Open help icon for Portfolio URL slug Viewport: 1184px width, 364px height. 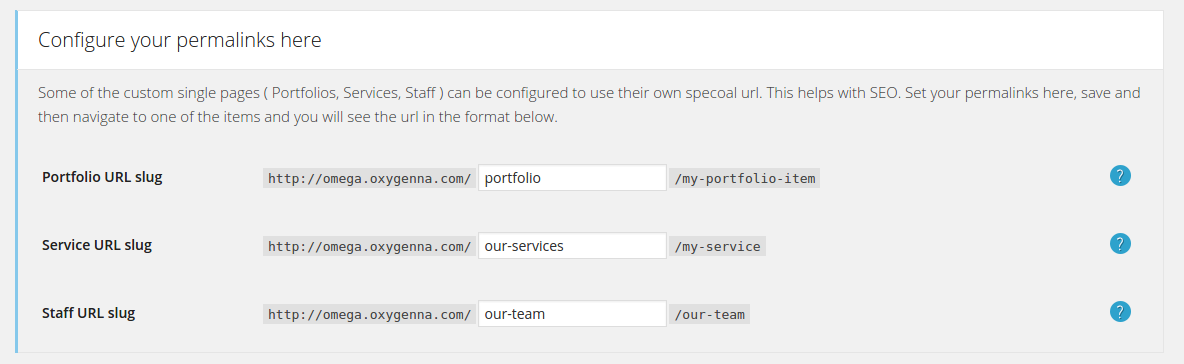pos(1120,176)
